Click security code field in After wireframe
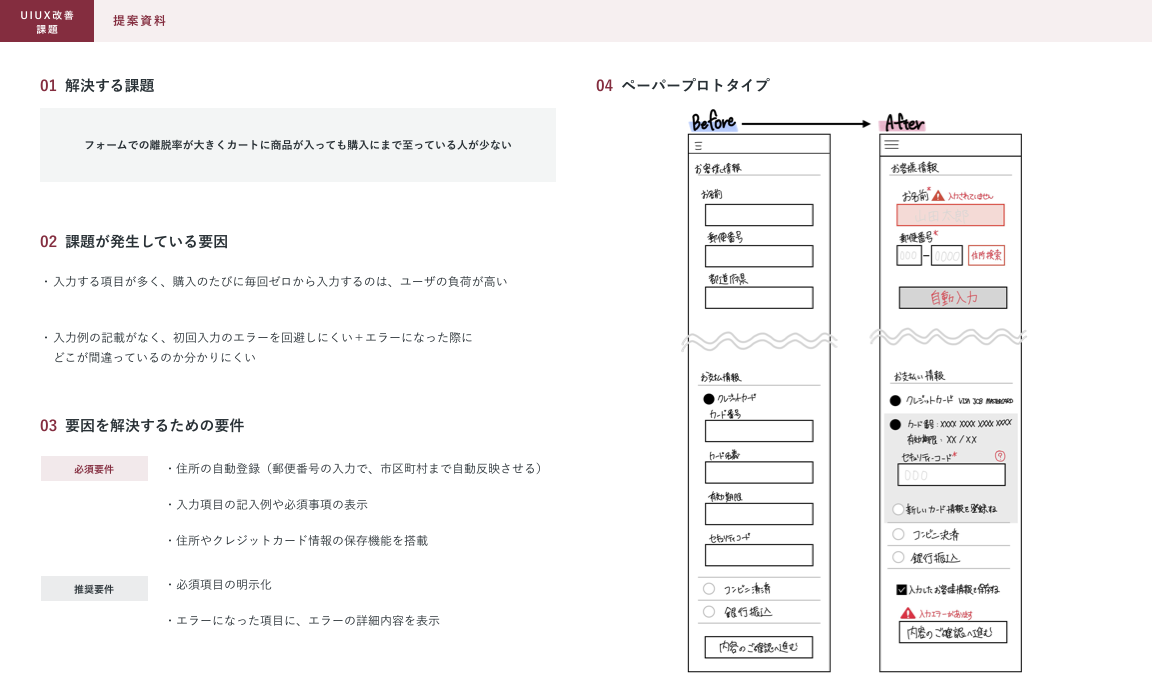The image size is (1152, 700). coord(951,475)
